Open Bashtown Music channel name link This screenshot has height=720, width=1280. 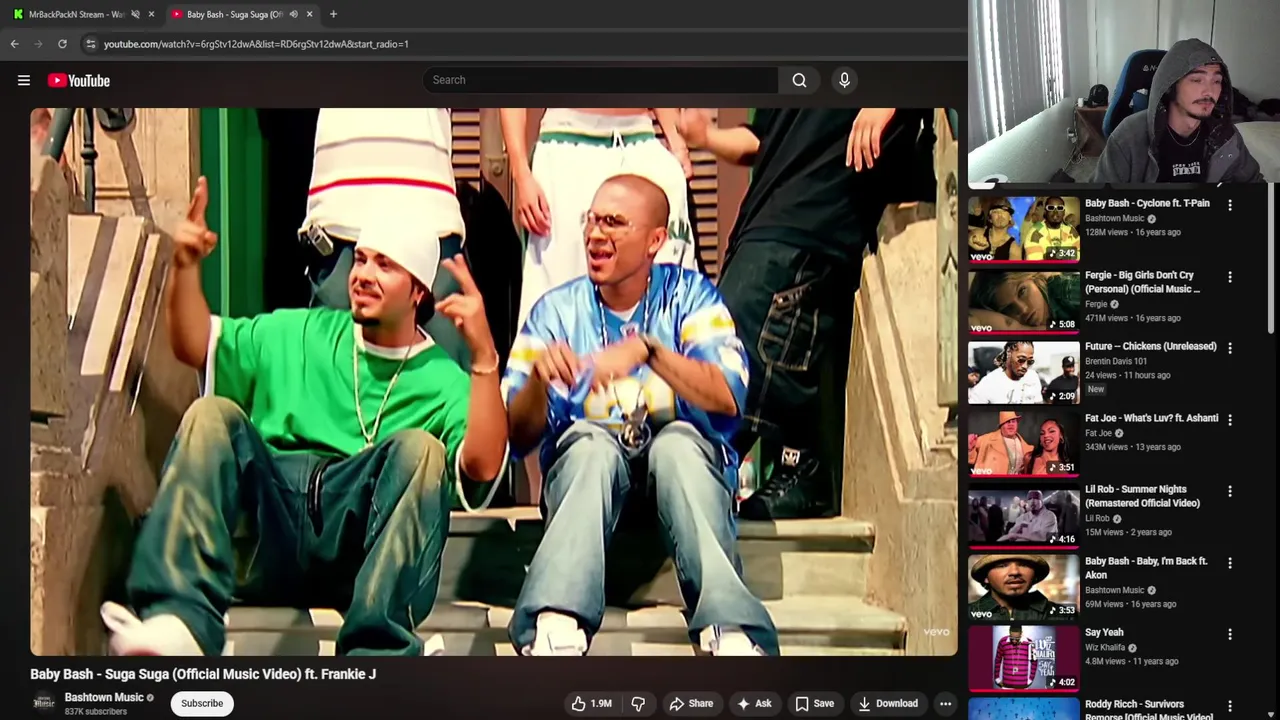pyautogui.click(x=104, y=697)
